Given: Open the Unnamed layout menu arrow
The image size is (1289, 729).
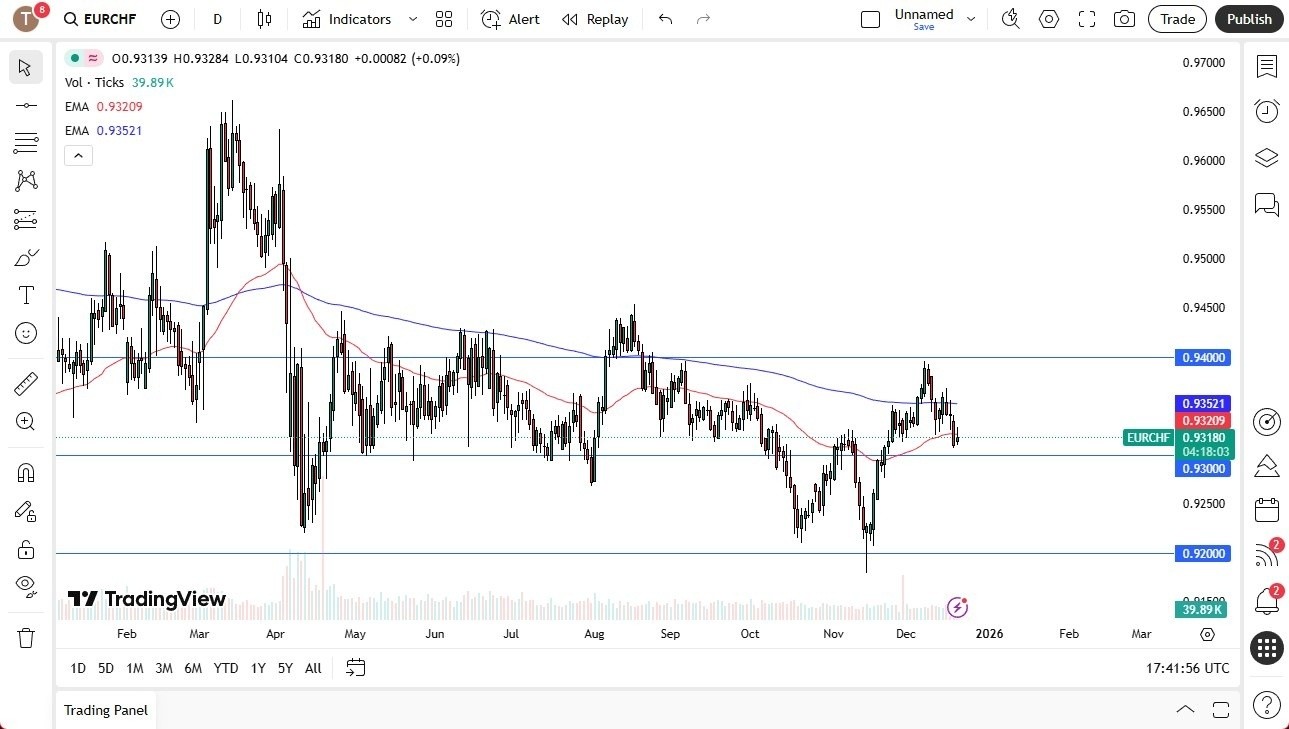Looking at the screenshot, I should click(970, 19).
